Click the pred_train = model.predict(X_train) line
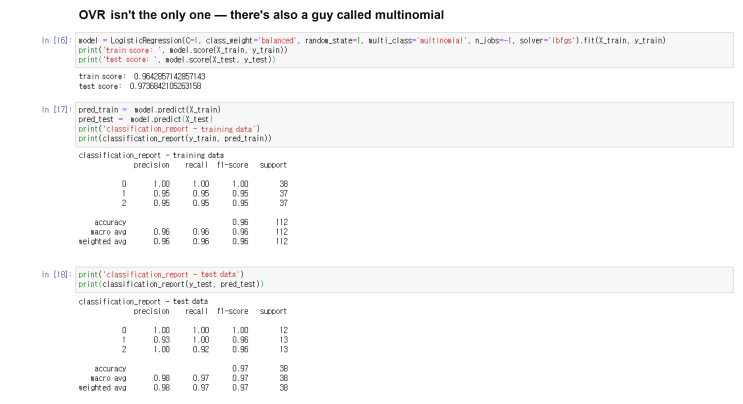The height and width of the screenshot is (404, 743). point(150,110)
